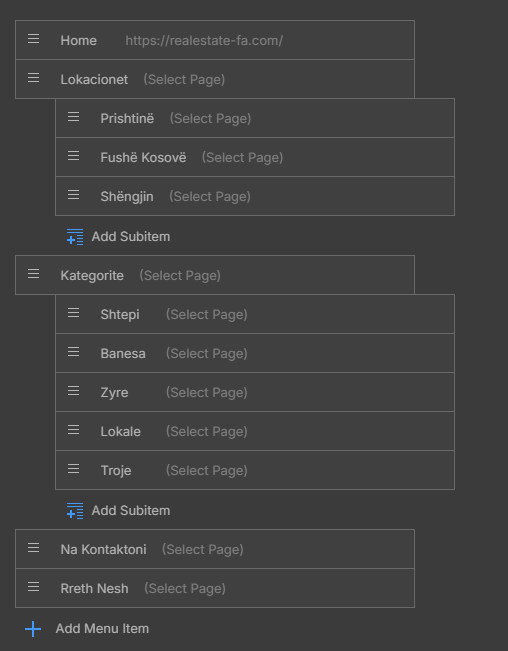Click the drag handle beside Troje

73,469
